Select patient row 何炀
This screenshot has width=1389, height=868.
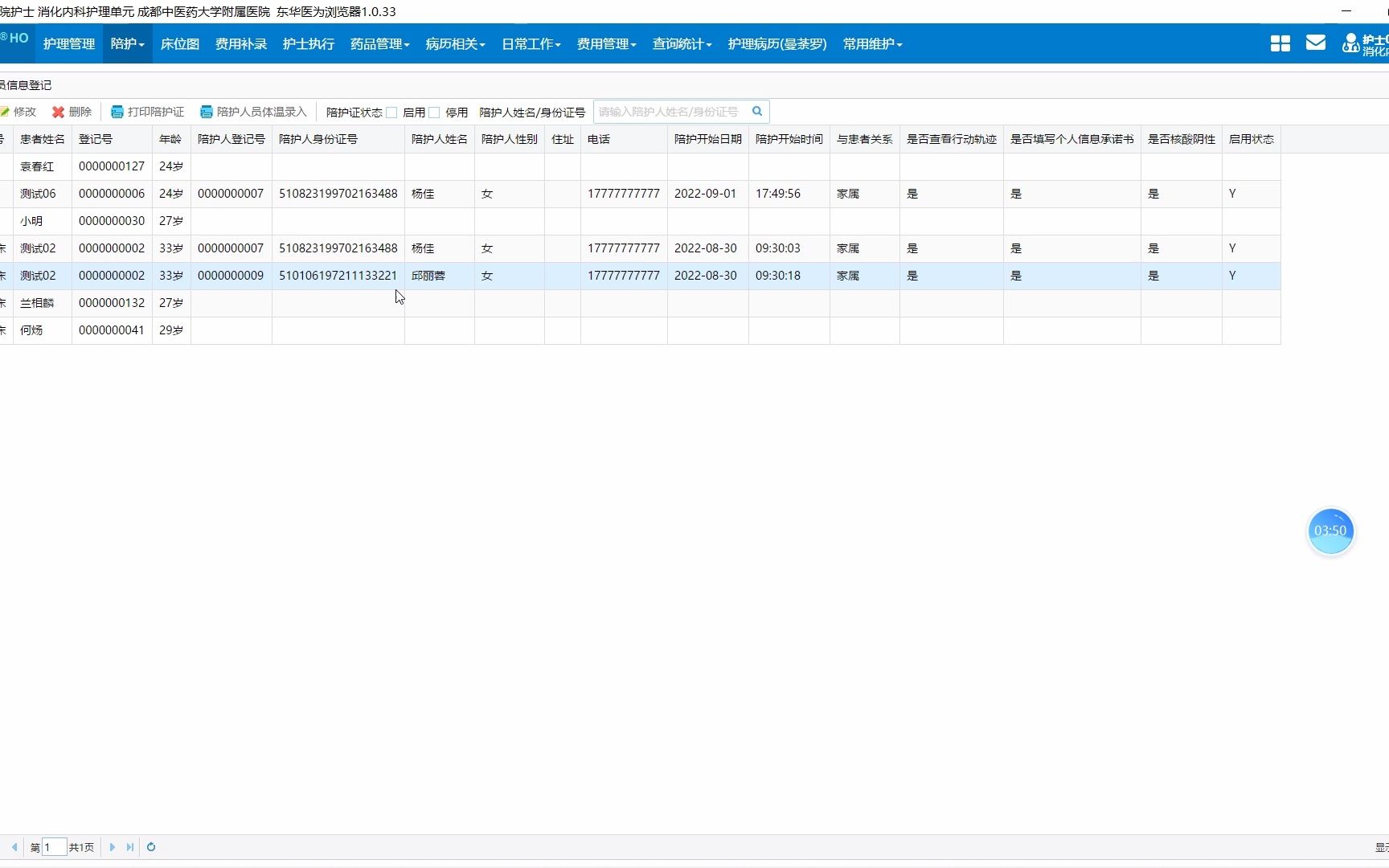pyautogui.click(x=640, y=330)
